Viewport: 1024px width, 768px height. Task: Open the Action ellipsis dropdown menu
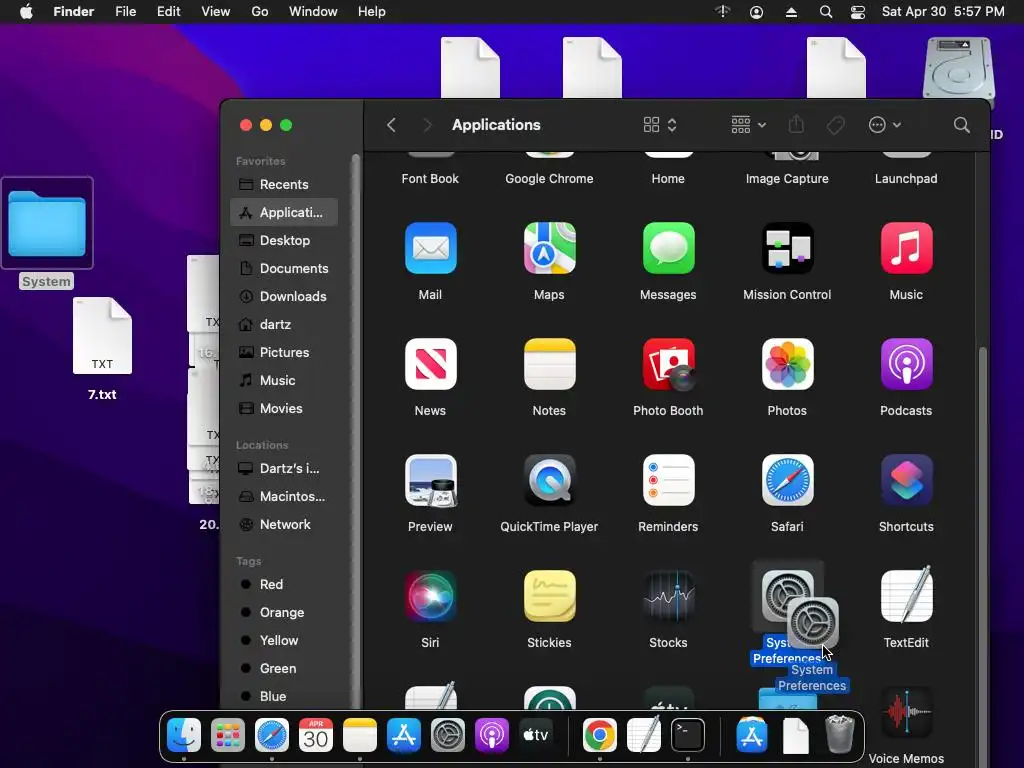click(885, 125)
